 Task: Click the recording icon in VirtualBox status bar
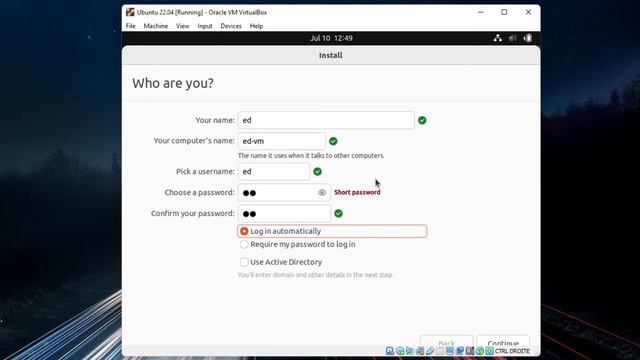459,351
